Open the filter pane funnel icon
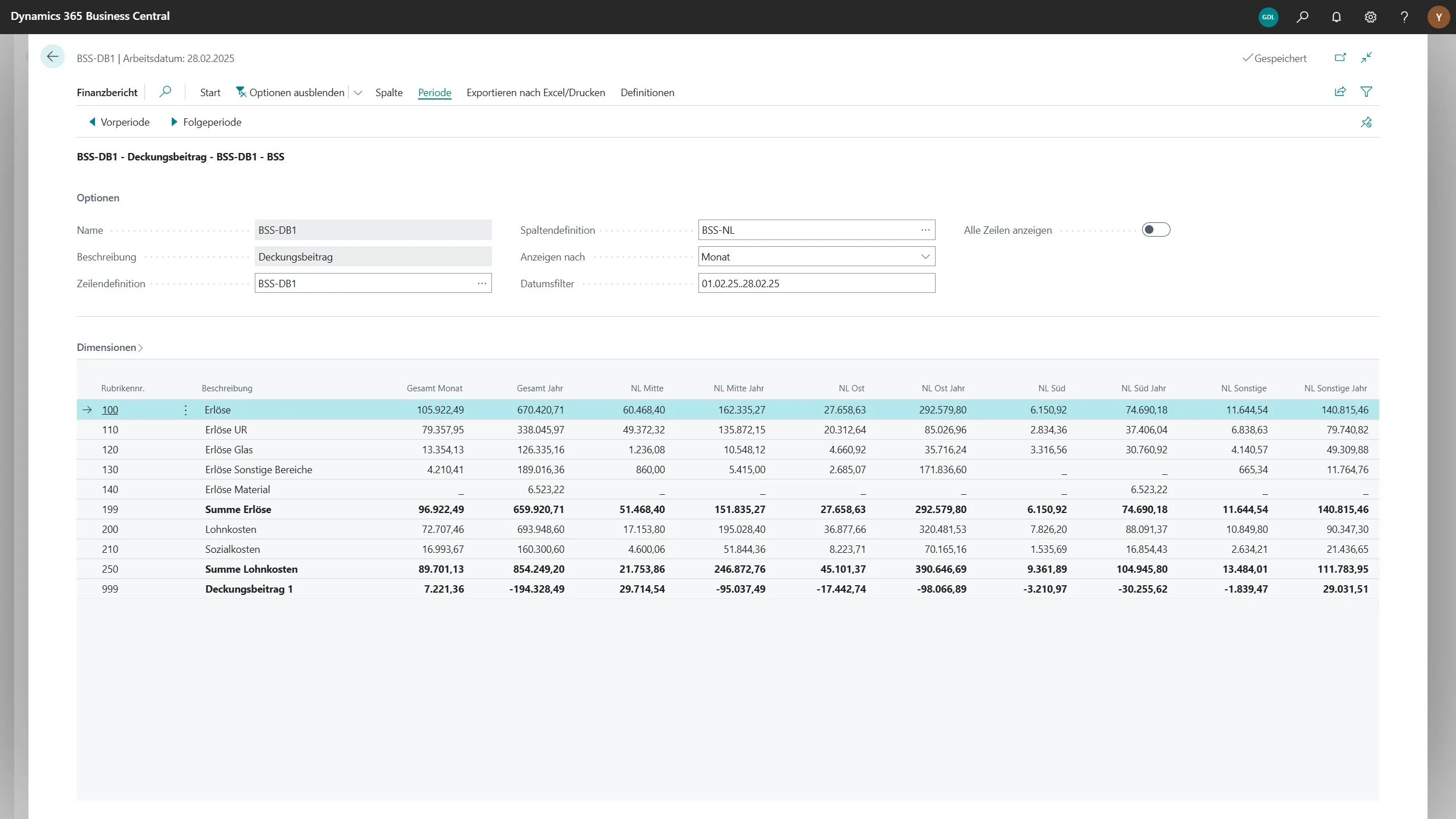This screenshot has width=1456, height=819. pyautogui.click(x=1366, y=92)
